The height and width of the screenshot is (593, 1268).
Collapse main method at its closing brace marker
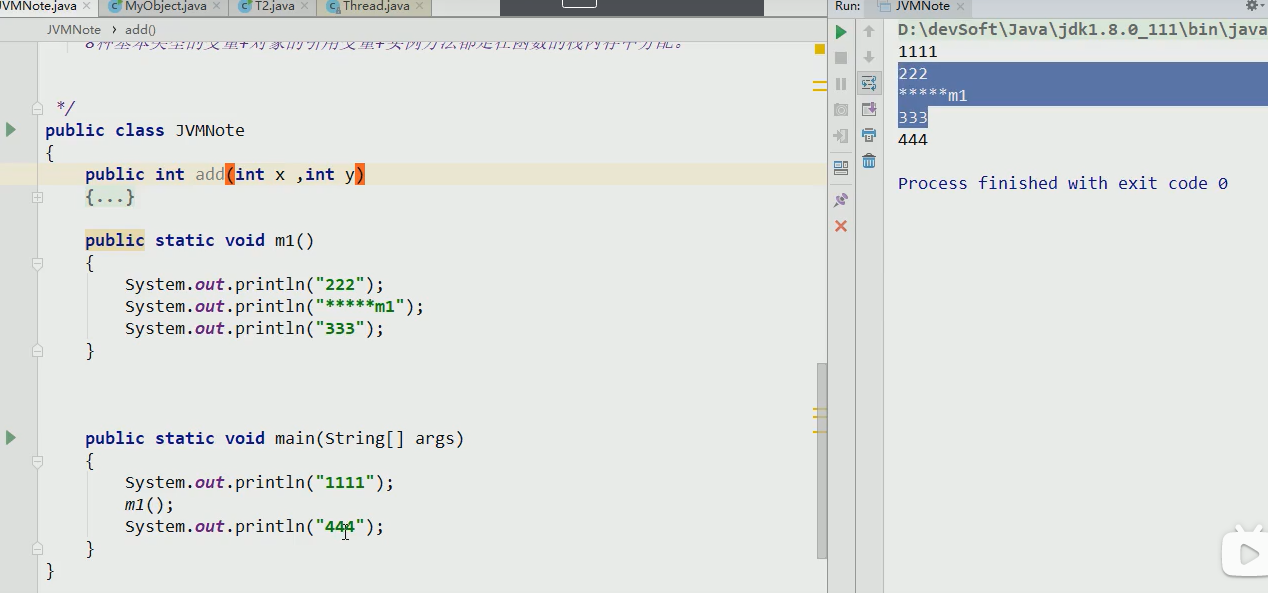click(x=37, y=549)
